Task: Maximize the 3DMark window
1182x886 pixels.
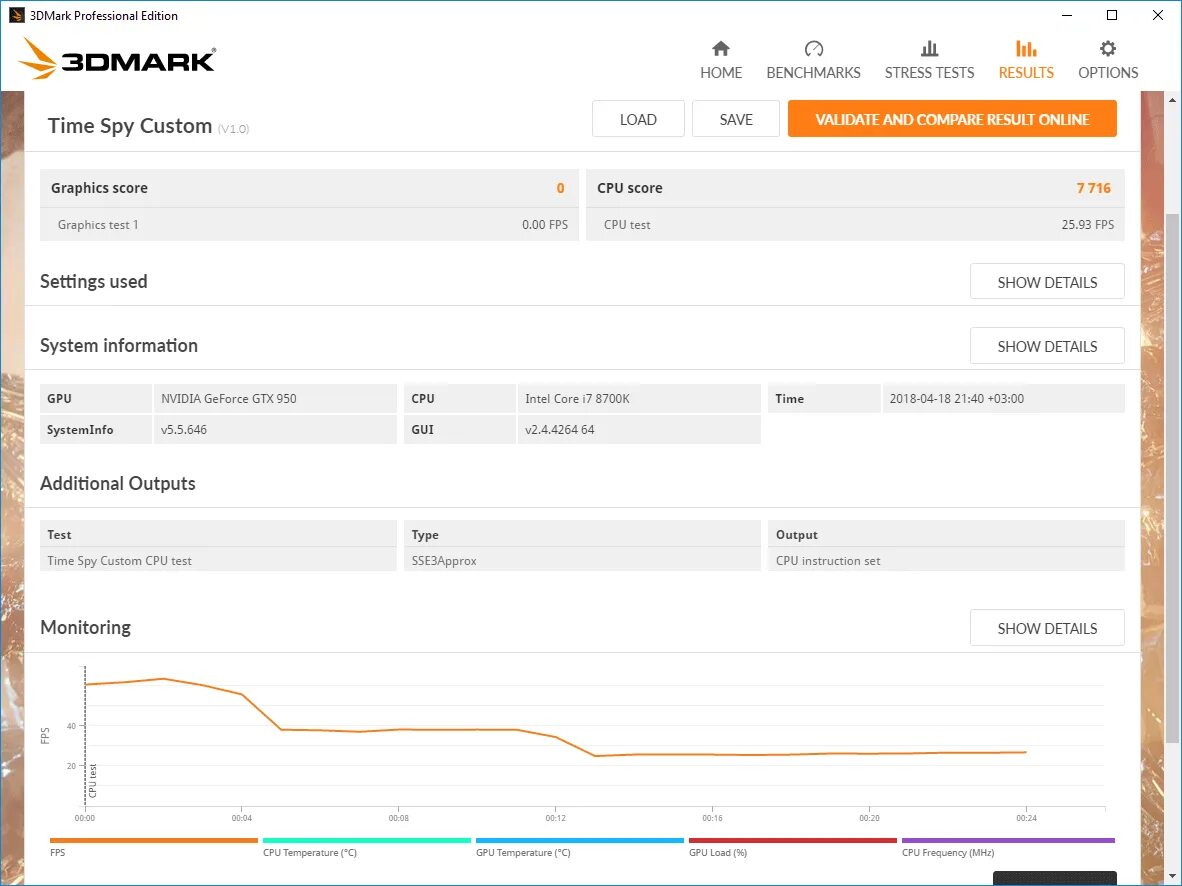Action: (1111, 15)
